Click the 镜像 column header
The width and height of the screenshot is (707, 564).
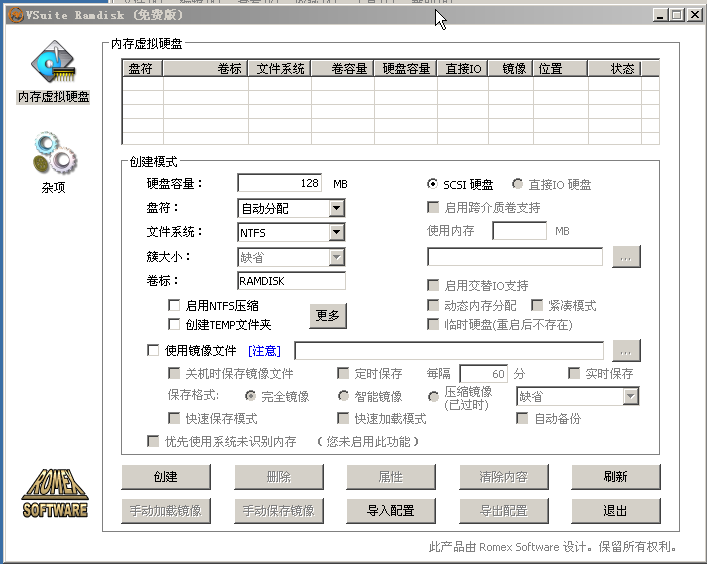click(x=510, y=69)
